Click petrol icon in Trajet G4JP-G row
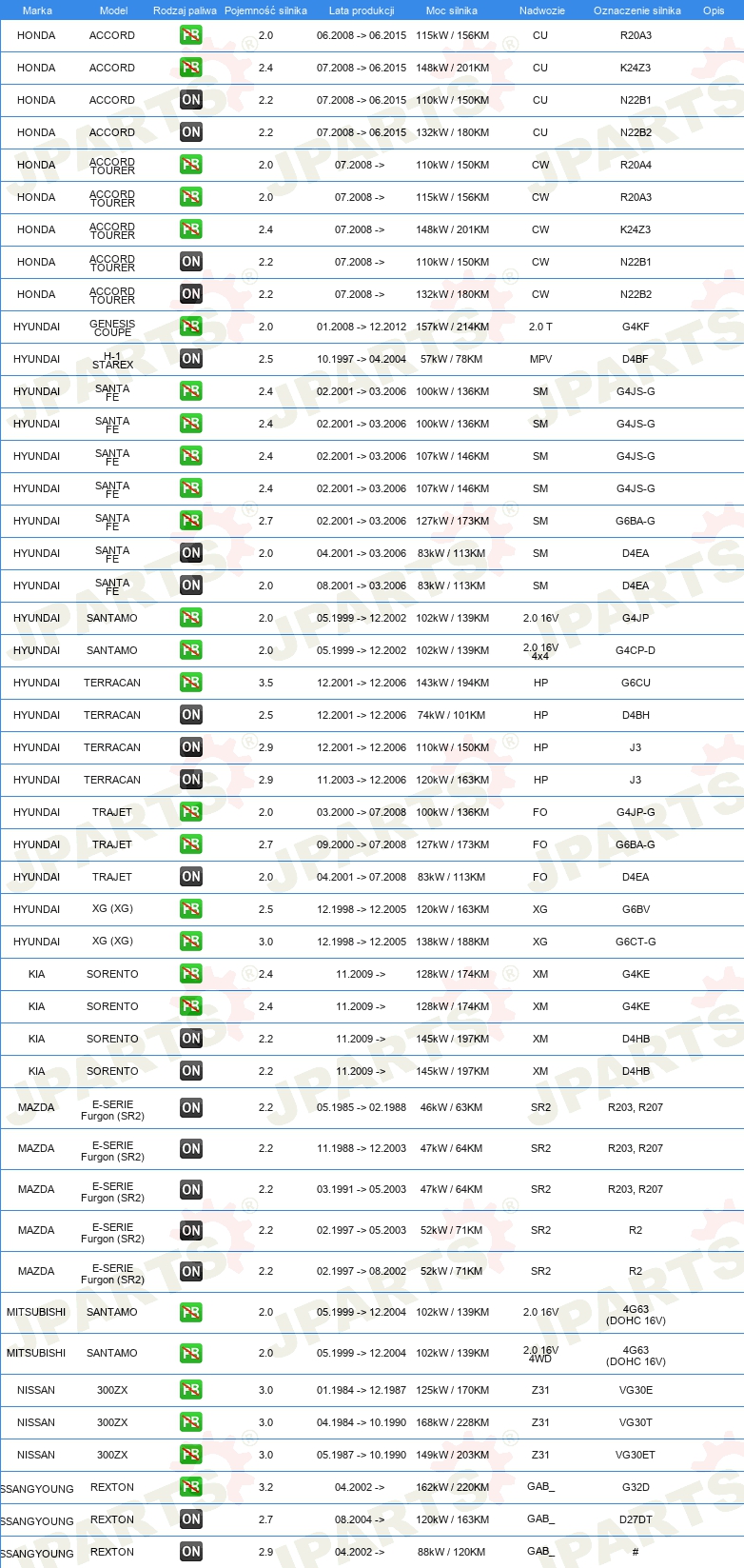 (x=190, y=812)
